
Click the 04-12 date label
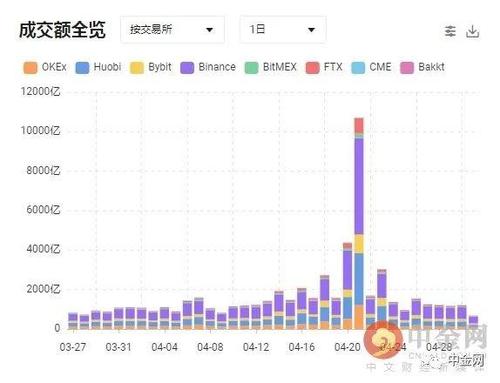point(256,347)
